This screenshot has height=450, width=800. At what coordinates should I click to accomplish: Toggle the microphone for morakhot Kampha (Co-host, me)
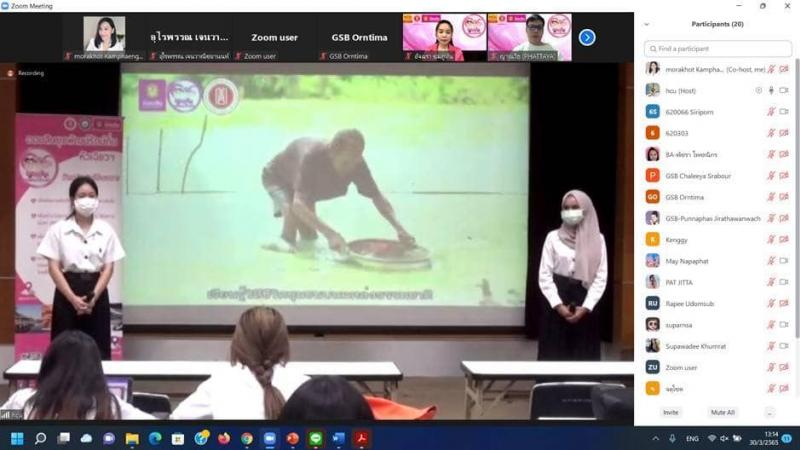click(771, 69)
